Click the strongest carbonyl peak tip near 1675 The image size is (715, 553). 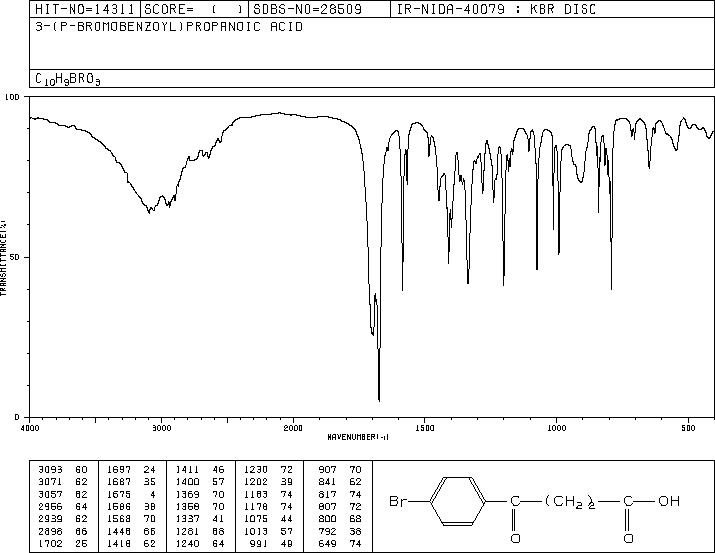pos(379,401)
